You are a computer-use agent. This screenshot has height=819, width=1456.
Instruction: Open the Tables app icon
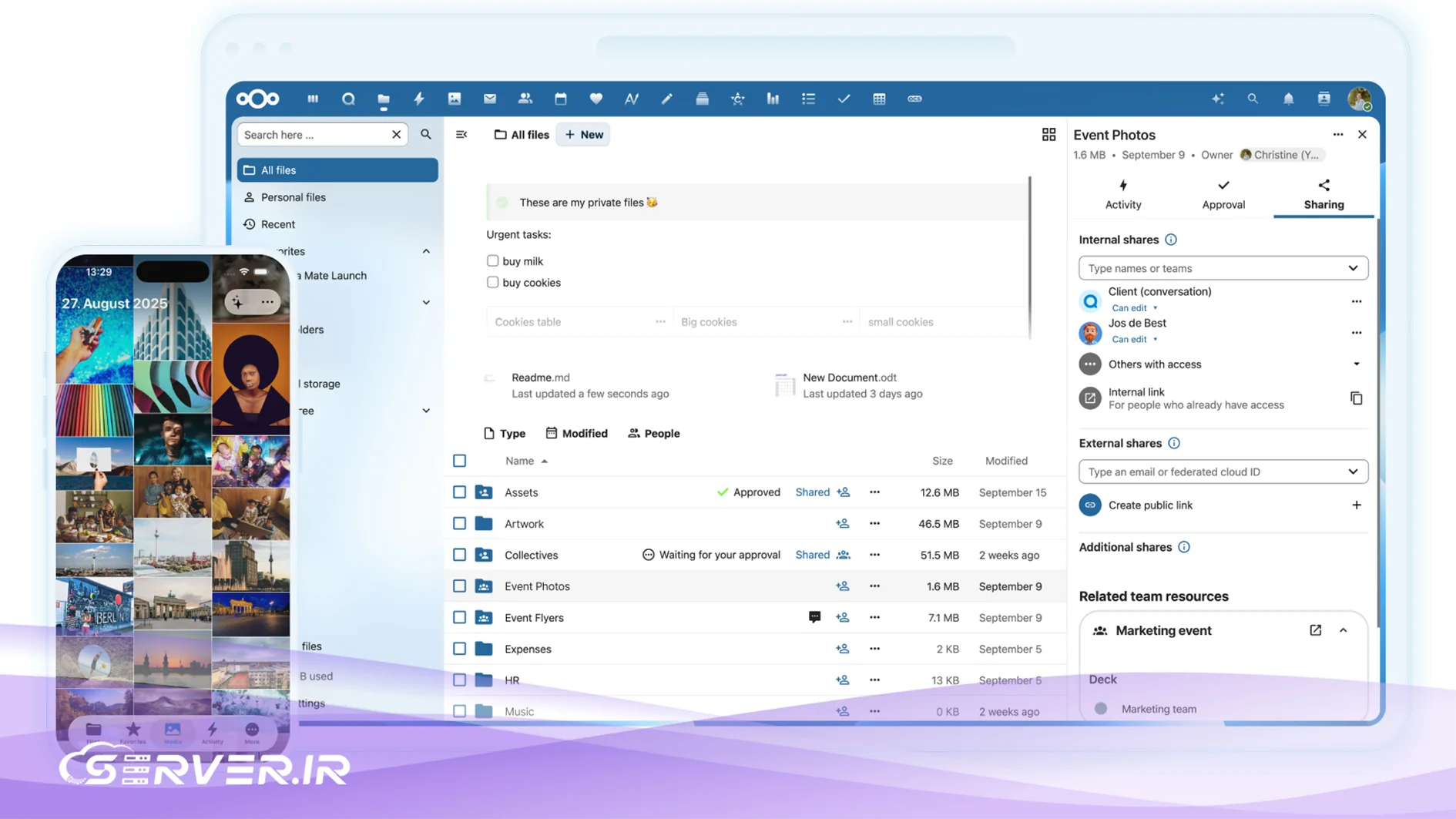pyautogui.click(x=879, y=99)
